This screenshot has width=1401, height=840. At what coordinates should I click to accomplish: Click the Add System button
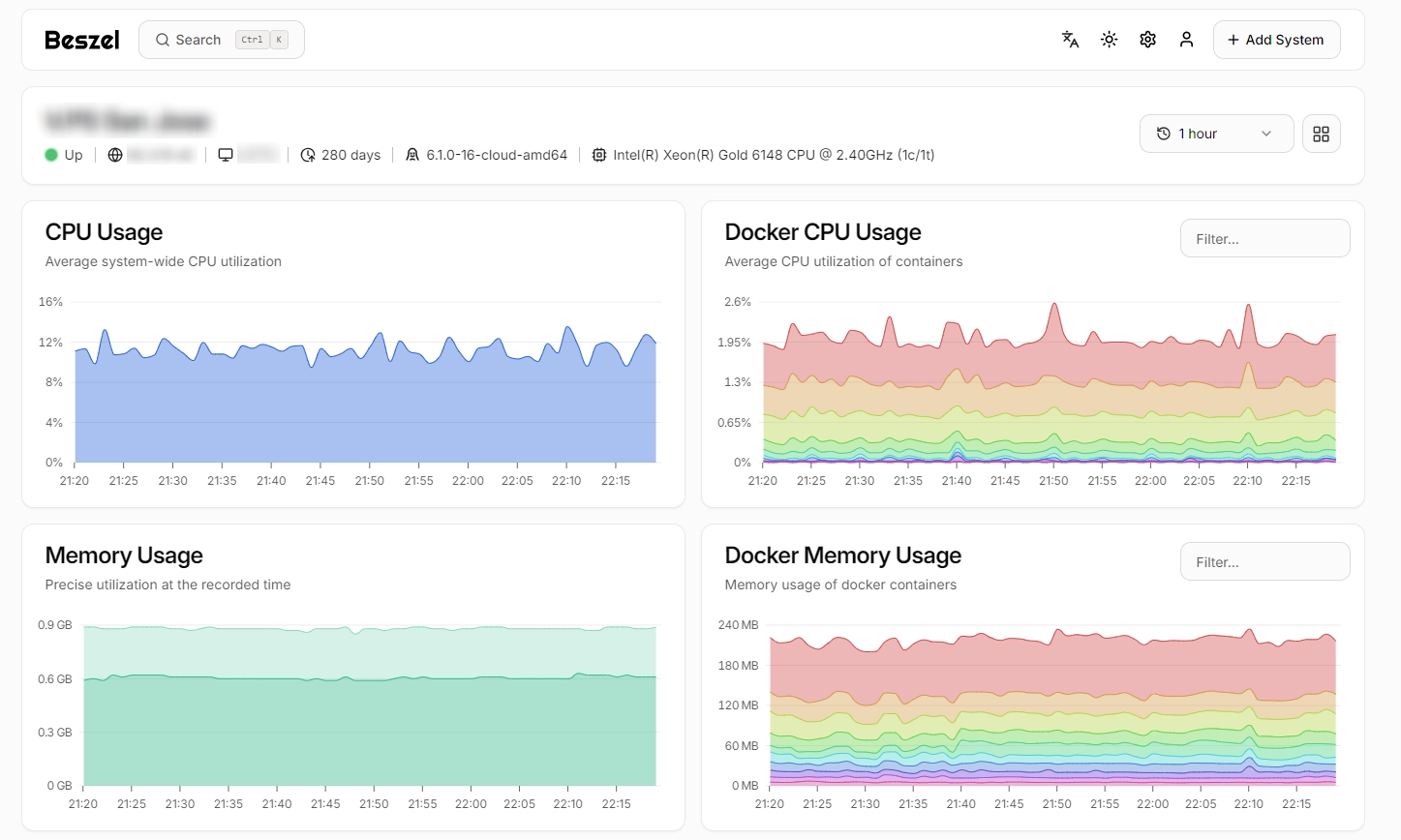[1276, 40]
